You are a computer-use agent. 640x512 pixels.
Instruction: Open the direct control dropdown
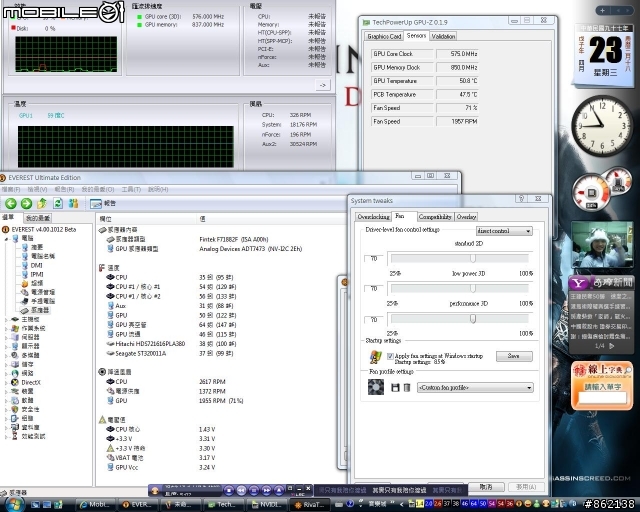tap(504, 231)
